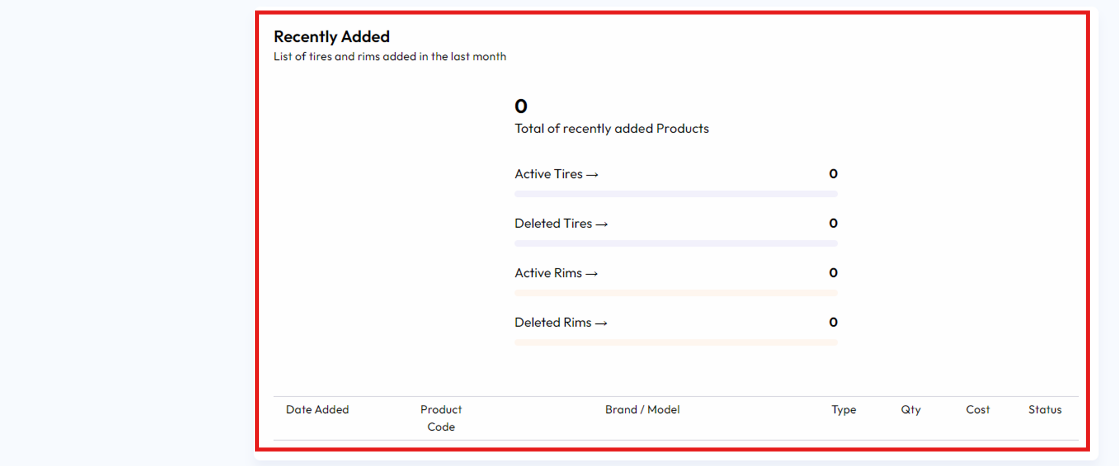
Task: Open the Deleted Tires link
Action: coord(561,224)
